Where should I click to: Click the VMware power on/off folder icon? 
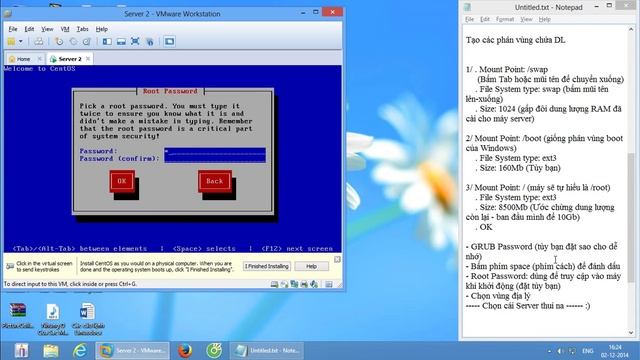point(11,41)
